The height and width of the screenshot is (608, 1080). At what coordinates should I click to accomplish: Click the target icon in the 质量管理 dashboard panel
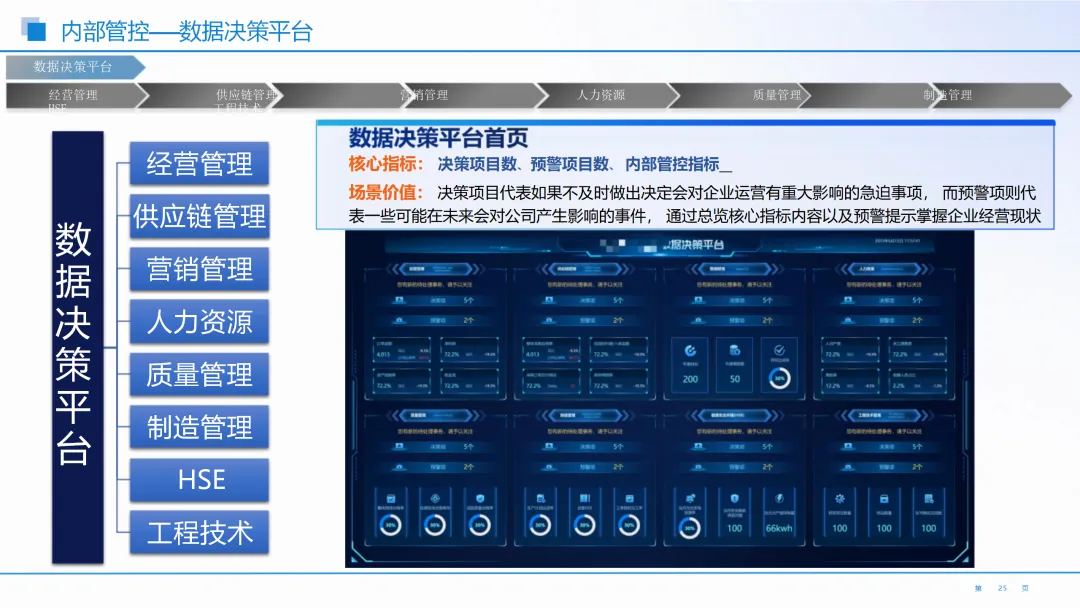435,499
